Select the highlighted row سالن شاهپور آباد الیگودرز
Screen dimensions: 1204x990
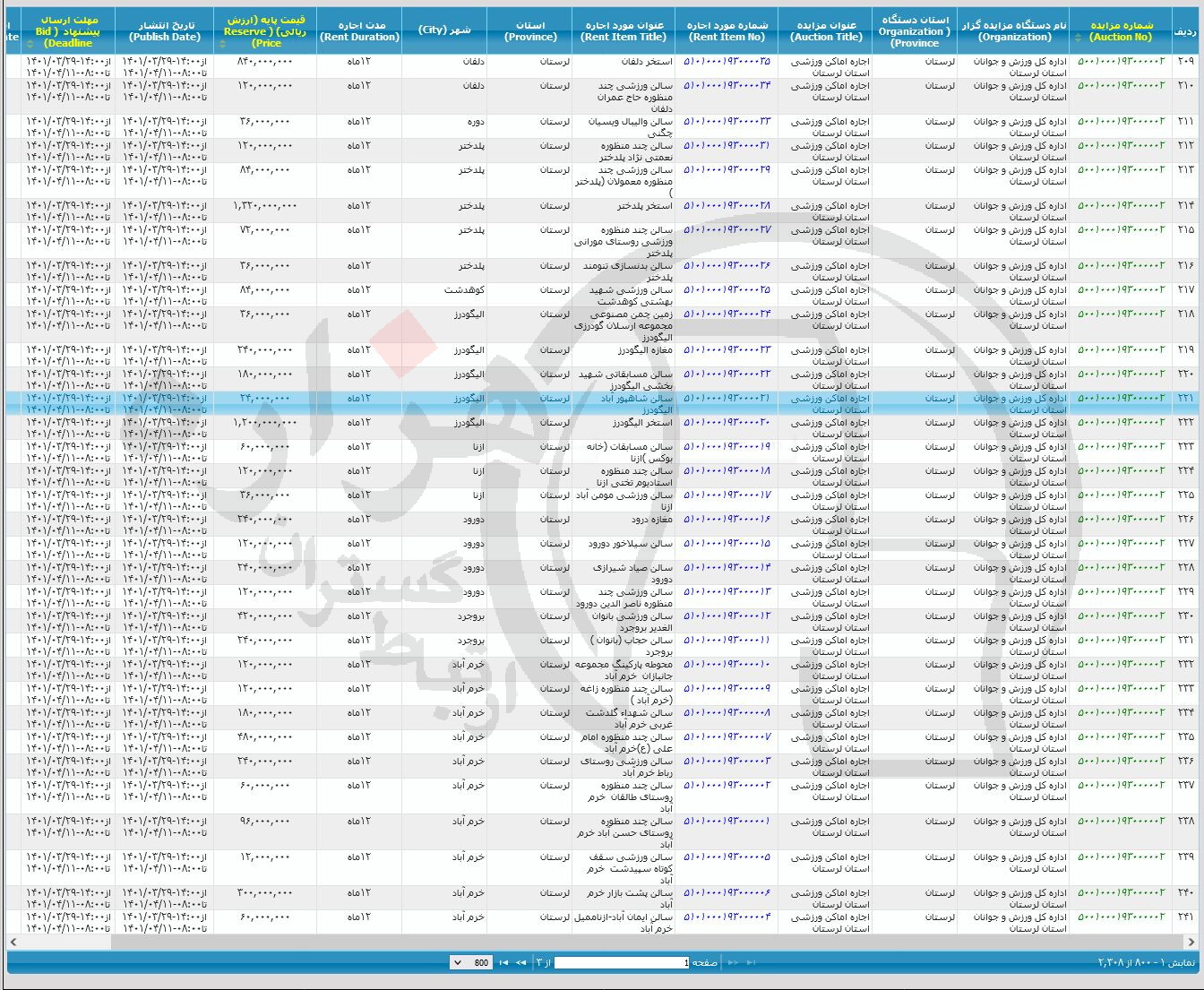pyautogui.click(x=602, y=403)
